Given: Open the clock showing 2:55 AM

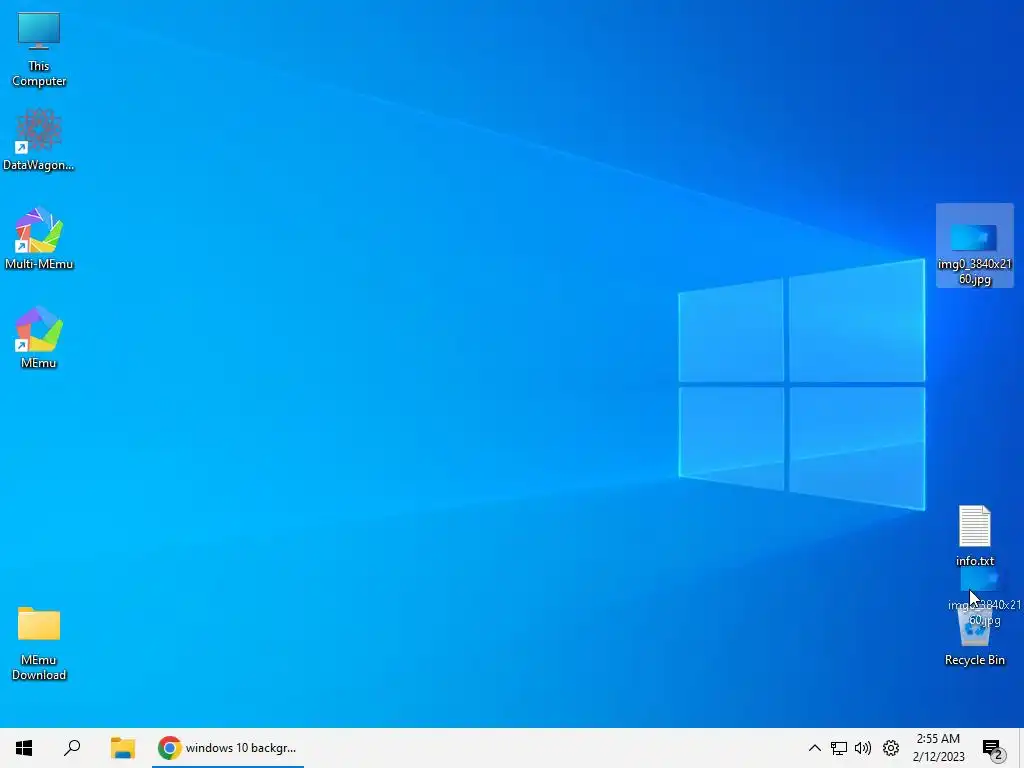Looking at the screenshot, I should [938, 739].
